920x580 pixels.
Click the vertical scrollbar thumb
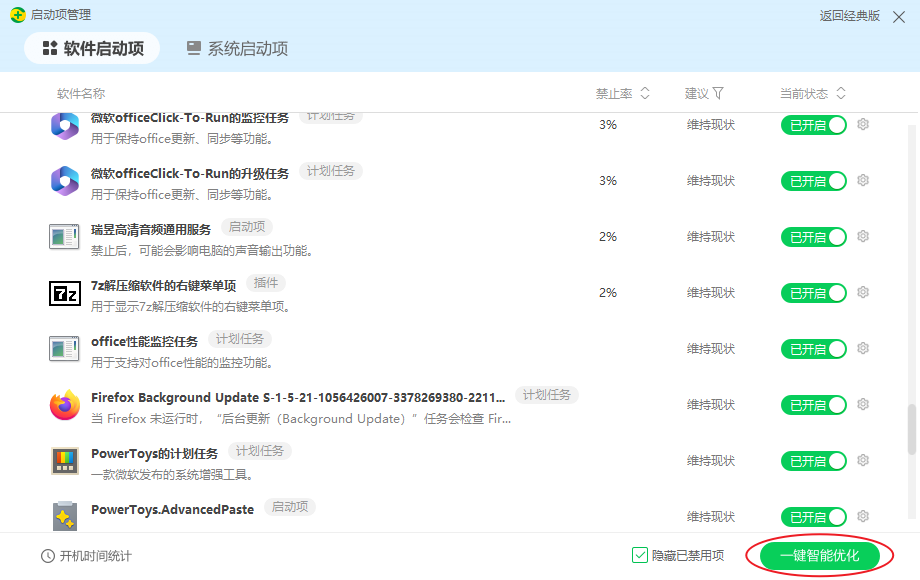tap(911, 428)
